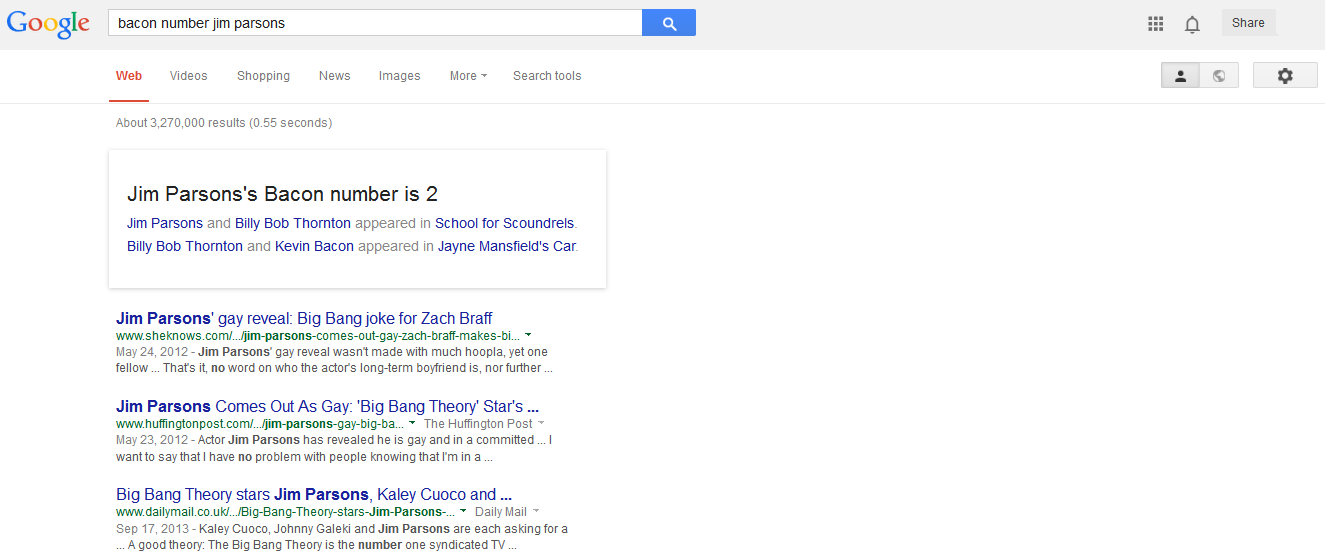Image resolution: width=1325 pixels, height=555 pixels.
Task: Click the blue magnifier search button
Action: click(x=669, y=23)
